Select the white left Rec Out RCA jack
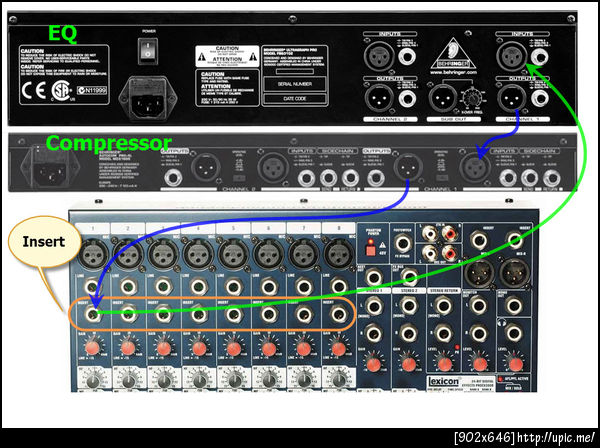 pos(429,253)
